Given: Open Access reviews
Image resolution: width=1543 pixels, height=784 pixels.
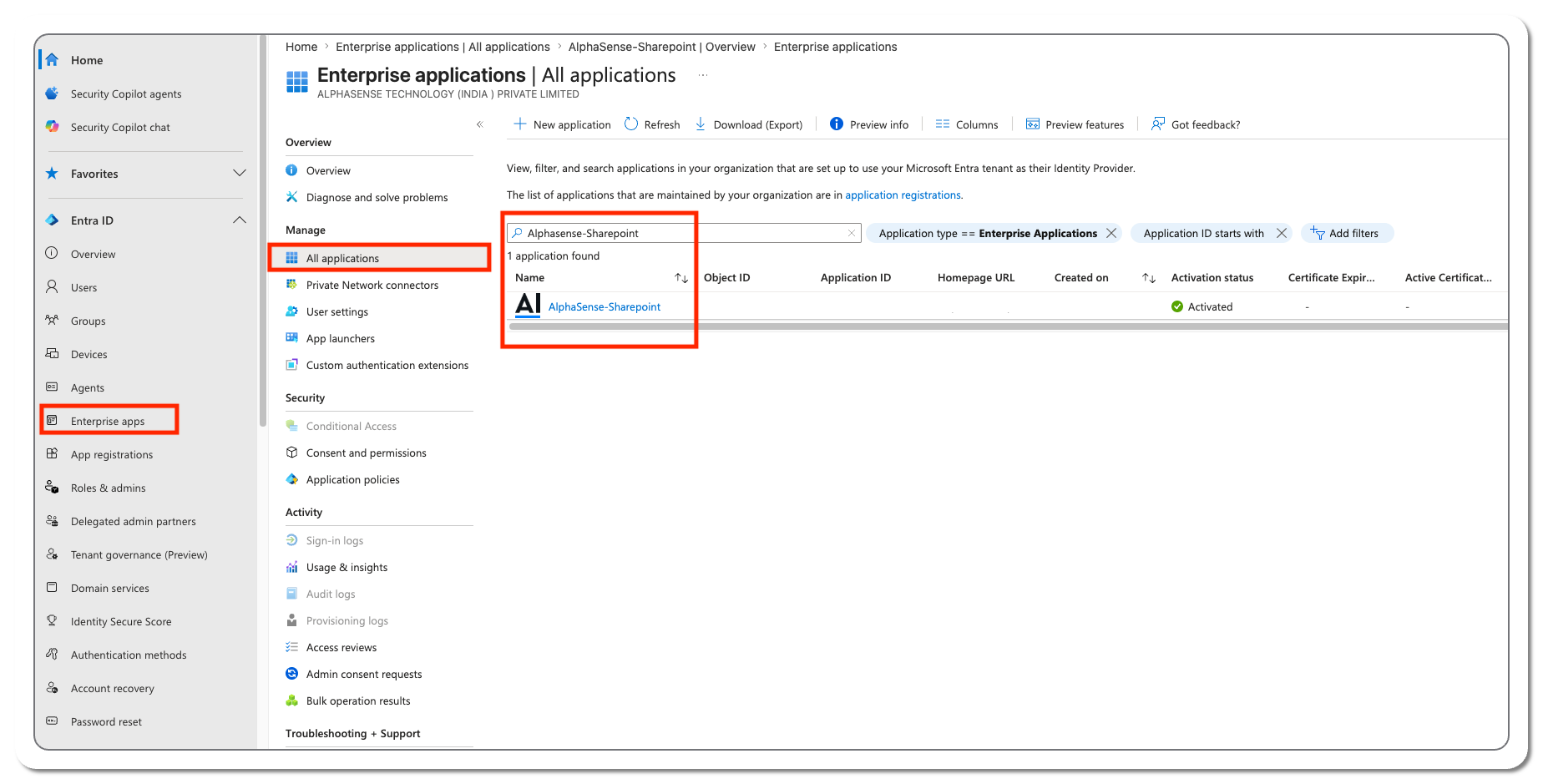Looking at the screenshot, I should tap(341, 648).
